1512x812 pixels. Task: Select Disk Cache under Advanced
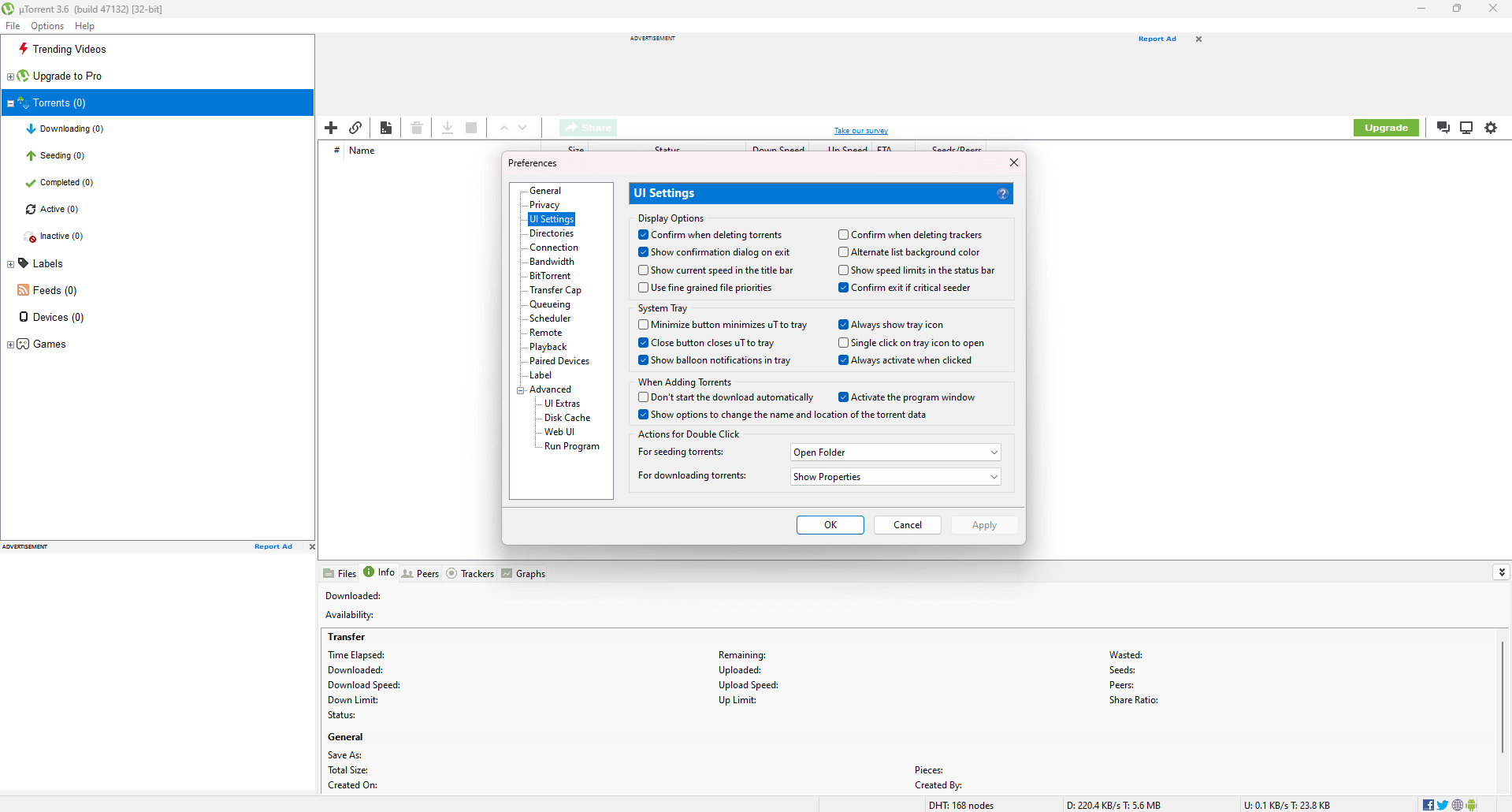click(x=567, y=418)
